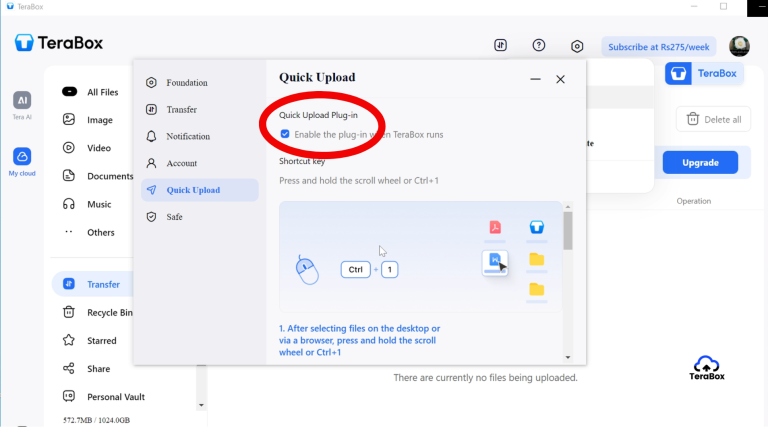Click the settings scrollbar up arrow
This screenshot has height=435, width=768.
568,207
